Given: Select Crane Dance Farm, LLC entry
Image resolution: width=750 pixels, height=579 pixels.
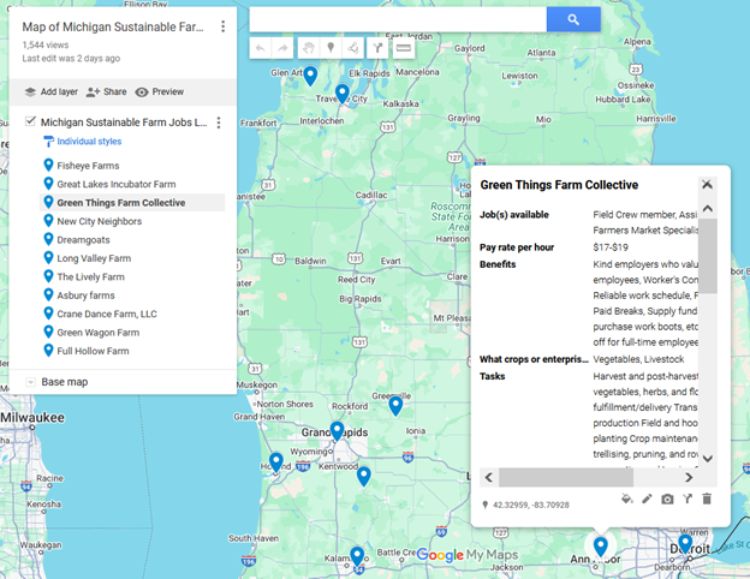Looking at the screenshot, I should [x=107, y=314].
